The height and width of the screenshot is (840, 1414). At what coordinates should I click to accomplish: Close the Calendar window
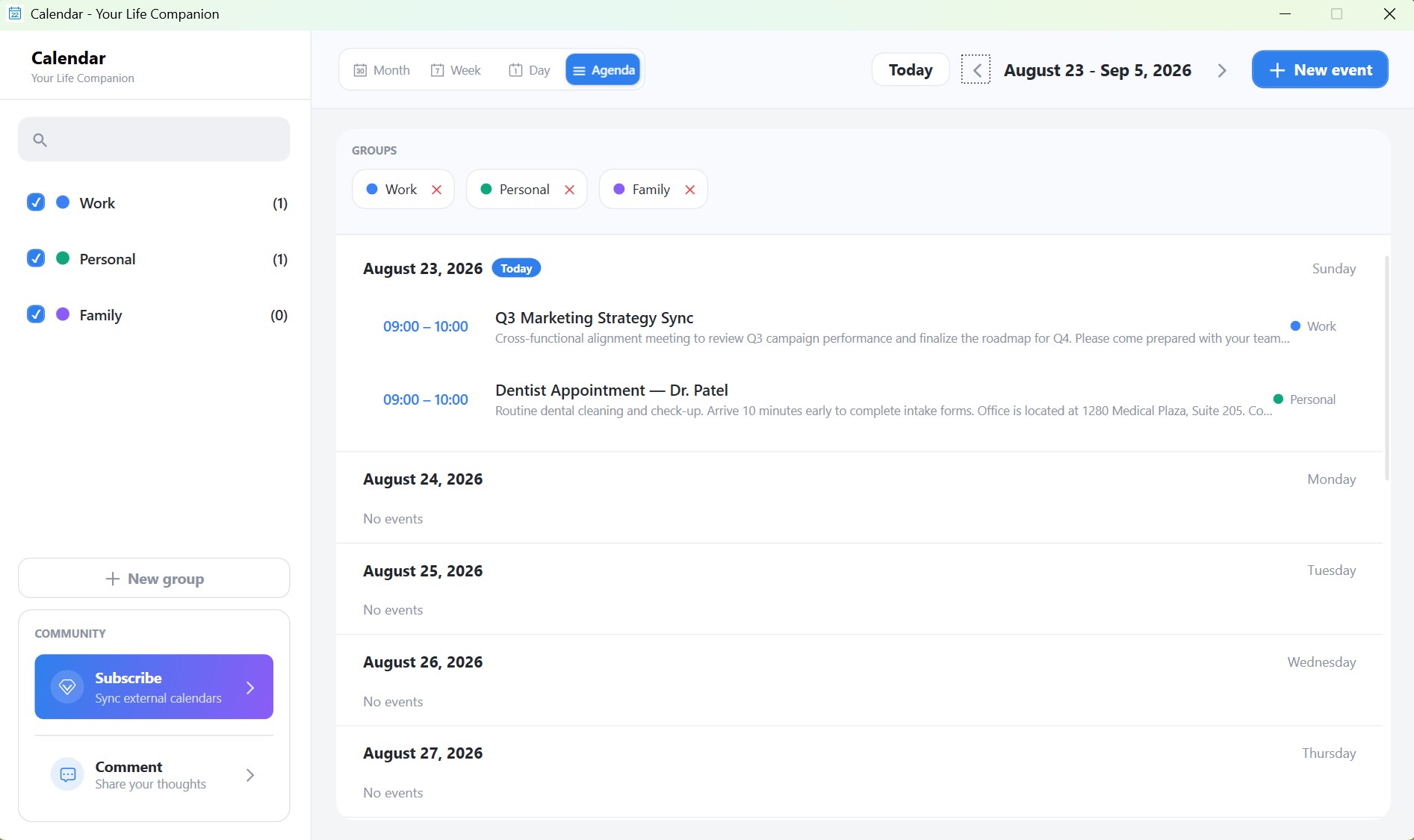[1389, 14]
